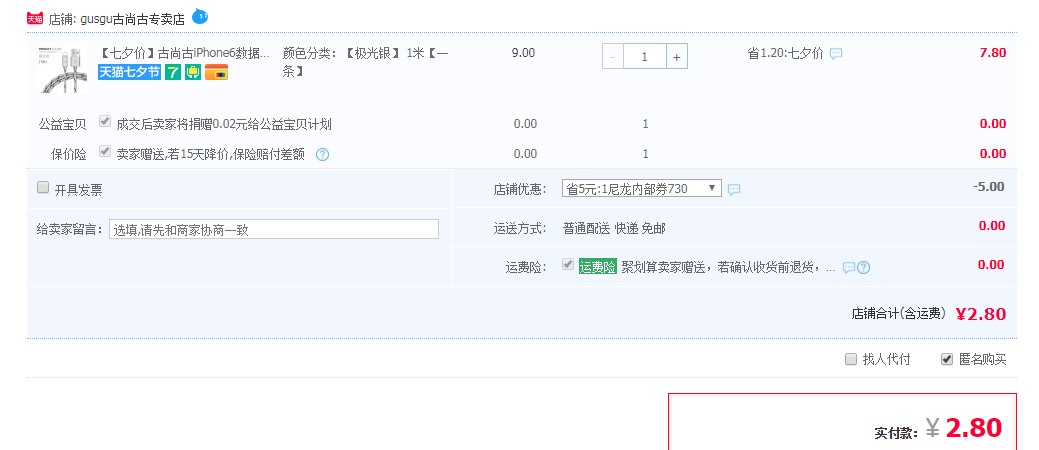Open the blue Wangwang chat icon
Screen dimensions: 1039x450
tap(199, 16)
